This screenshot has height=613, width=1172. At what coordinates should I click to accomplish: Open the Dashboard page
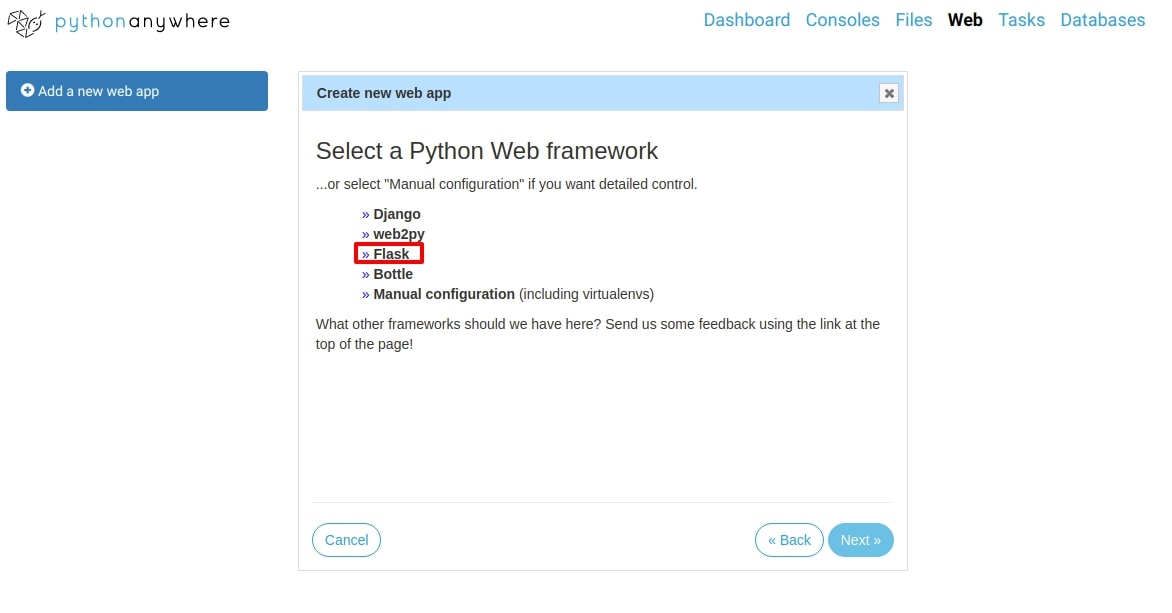[747, 20]
